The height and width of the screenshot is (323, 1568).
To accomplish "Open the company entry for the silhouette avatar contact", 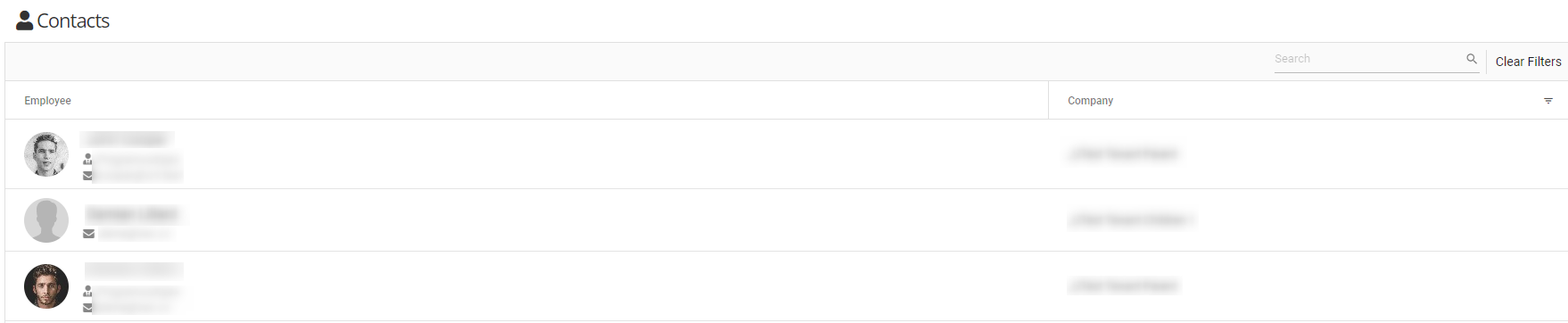I will tap(1131, 220).
